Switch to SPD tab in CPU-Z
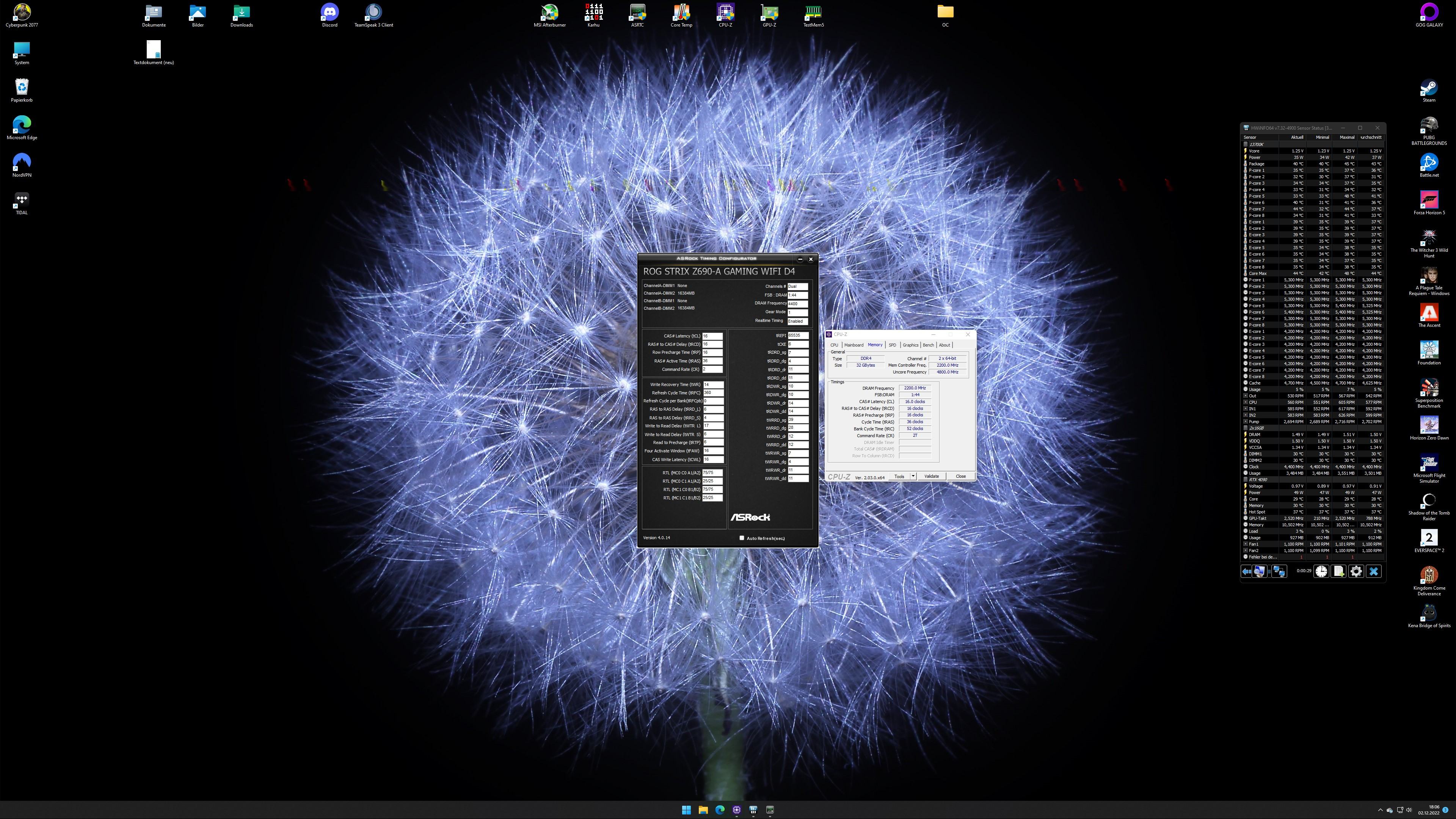The height and width of the screenshot is (819, 1456). (x=892, y=345)
